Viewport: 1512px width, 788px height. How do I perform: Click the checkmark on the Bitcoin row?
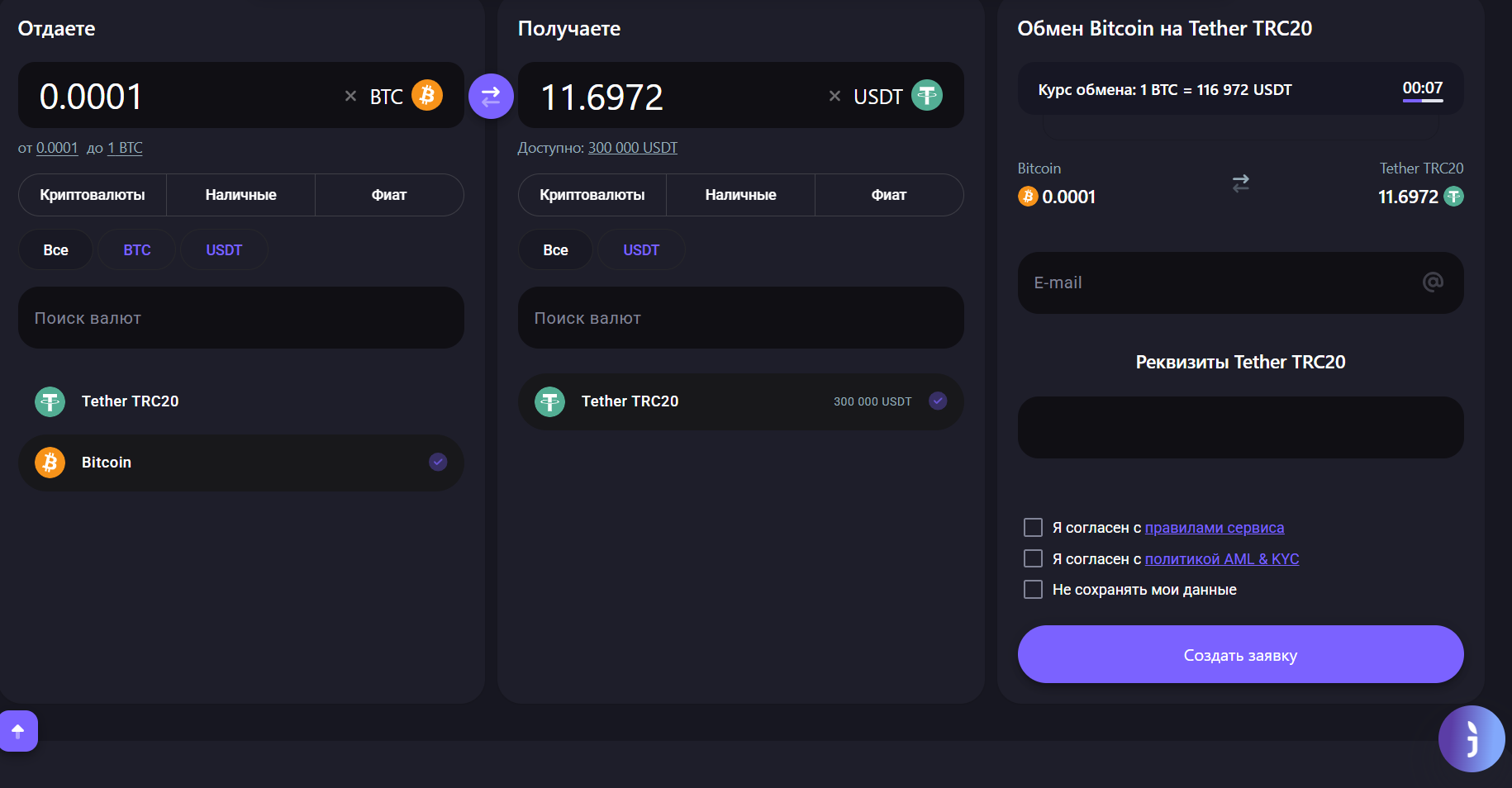[438, 462]
